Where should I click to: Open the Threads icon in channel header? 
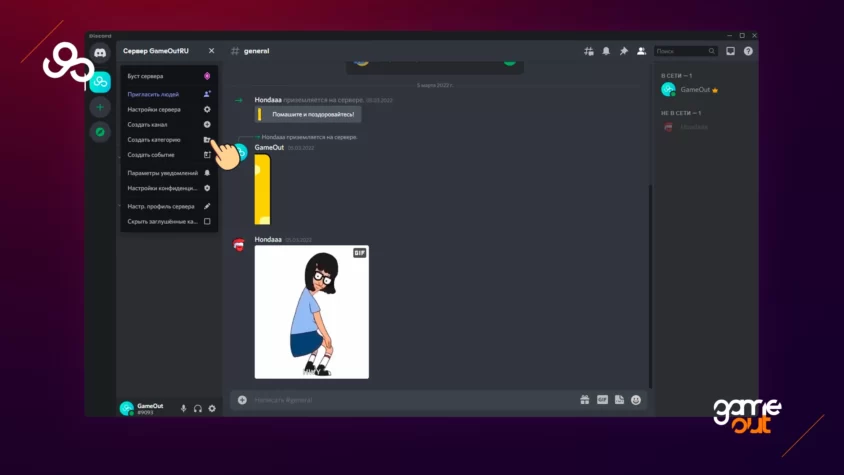589,51
